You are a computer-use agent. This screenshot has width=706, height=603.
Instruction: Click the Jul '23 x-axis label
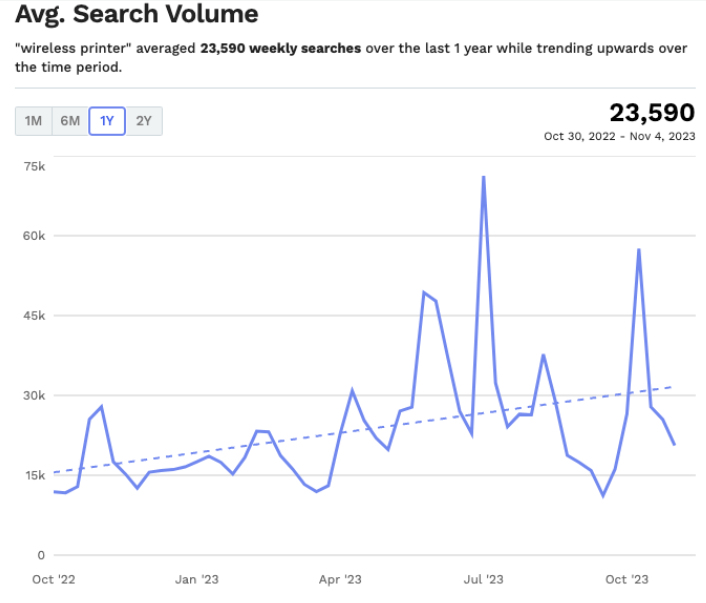485,579
